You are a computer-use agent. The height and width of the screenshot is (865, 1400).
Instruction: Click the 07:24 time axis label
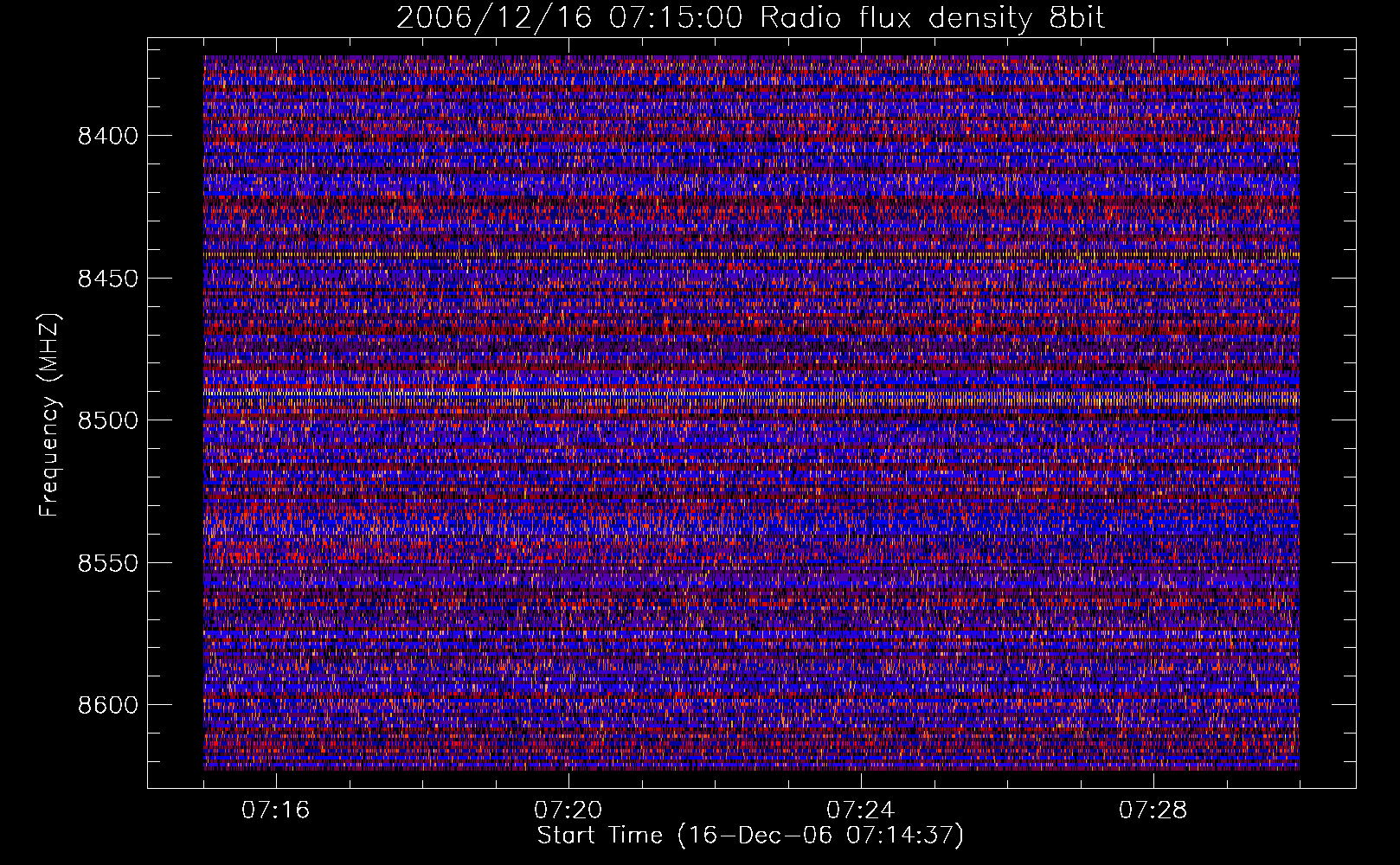pyautogui.click(x=860, y=811)
